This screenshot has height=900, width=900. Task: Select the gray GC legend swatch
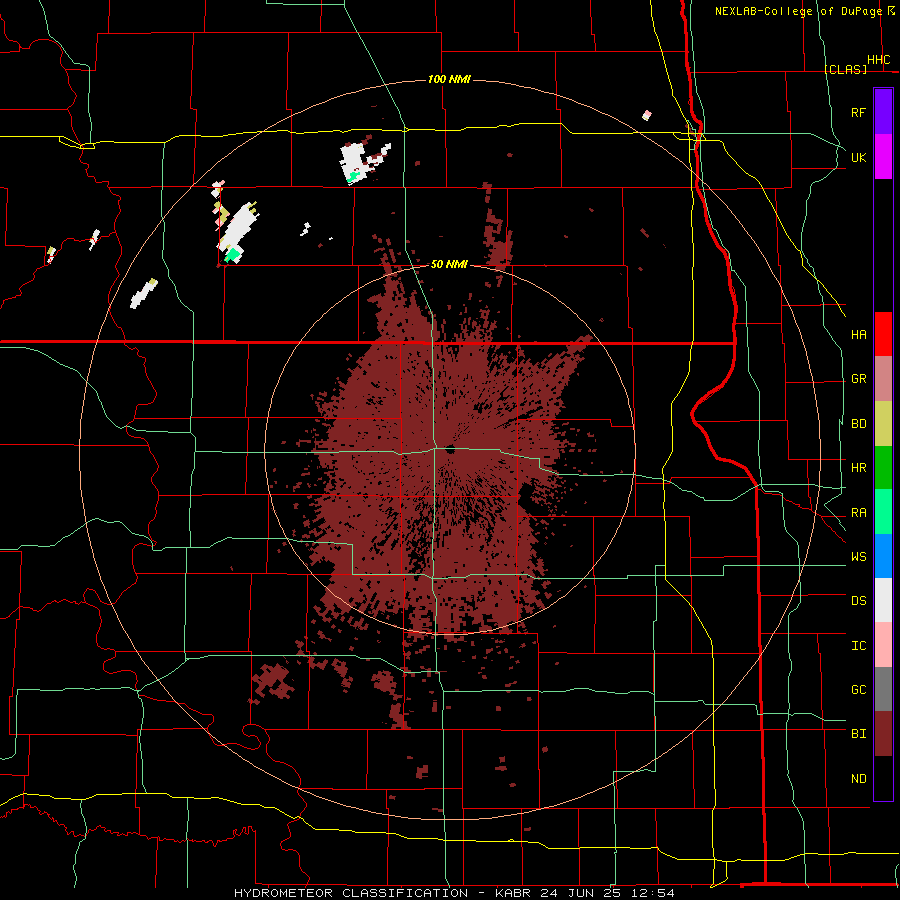pyautogui.click(x=883, y=689)
